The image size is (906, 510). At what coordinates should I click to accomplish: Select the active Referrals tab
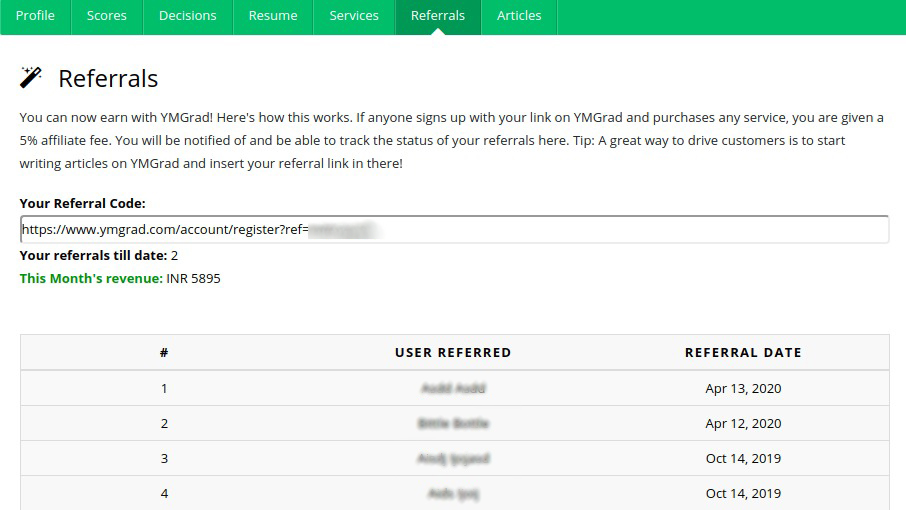tap(438, 16)
